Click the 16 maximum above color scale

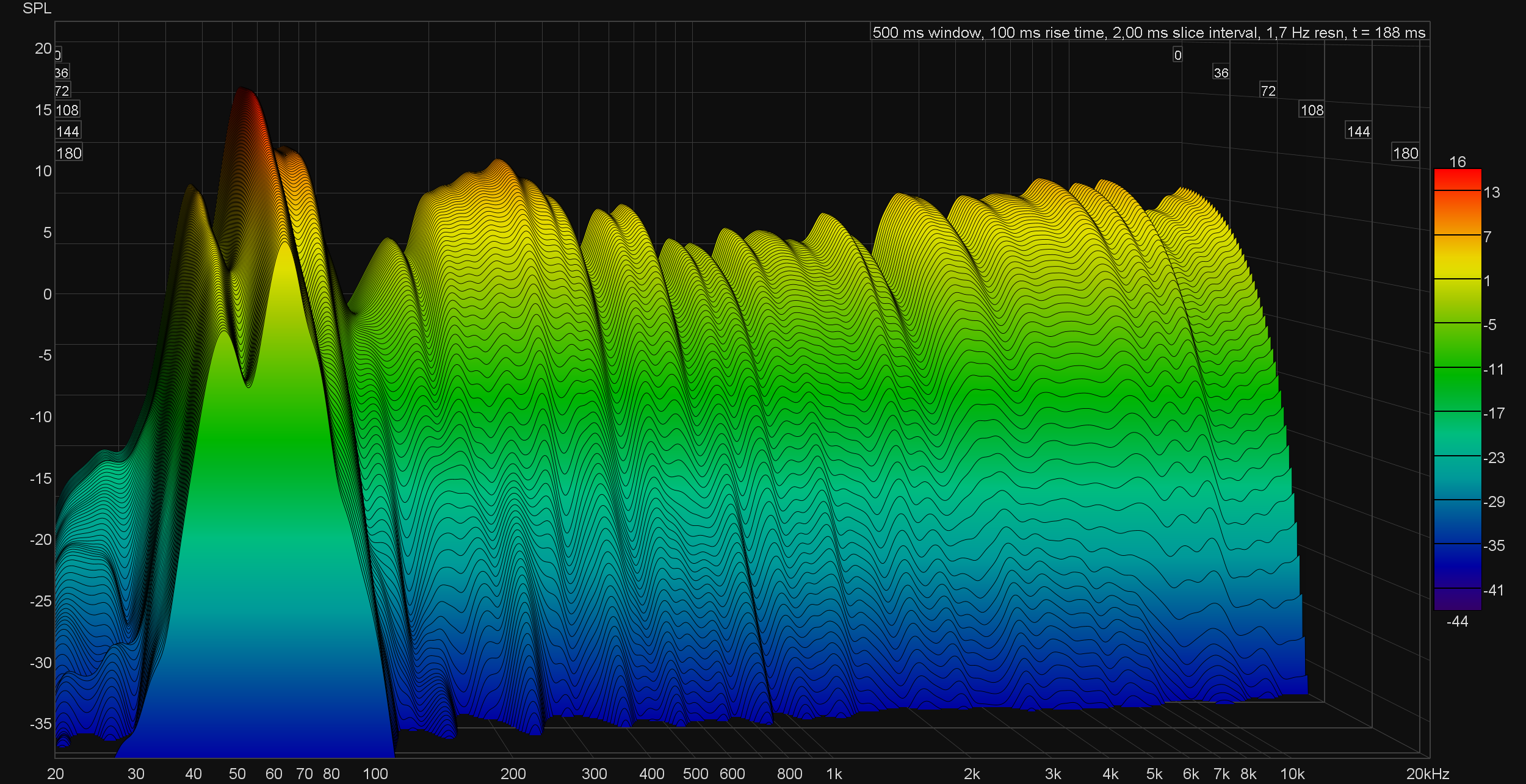pyautogui.click(x=1457, y=162)
